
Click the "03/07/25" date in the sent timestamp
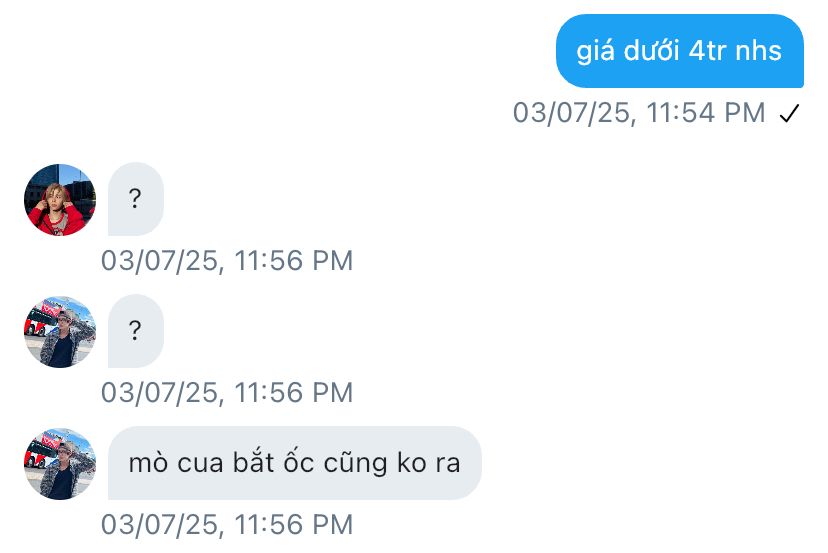point(572,113)
